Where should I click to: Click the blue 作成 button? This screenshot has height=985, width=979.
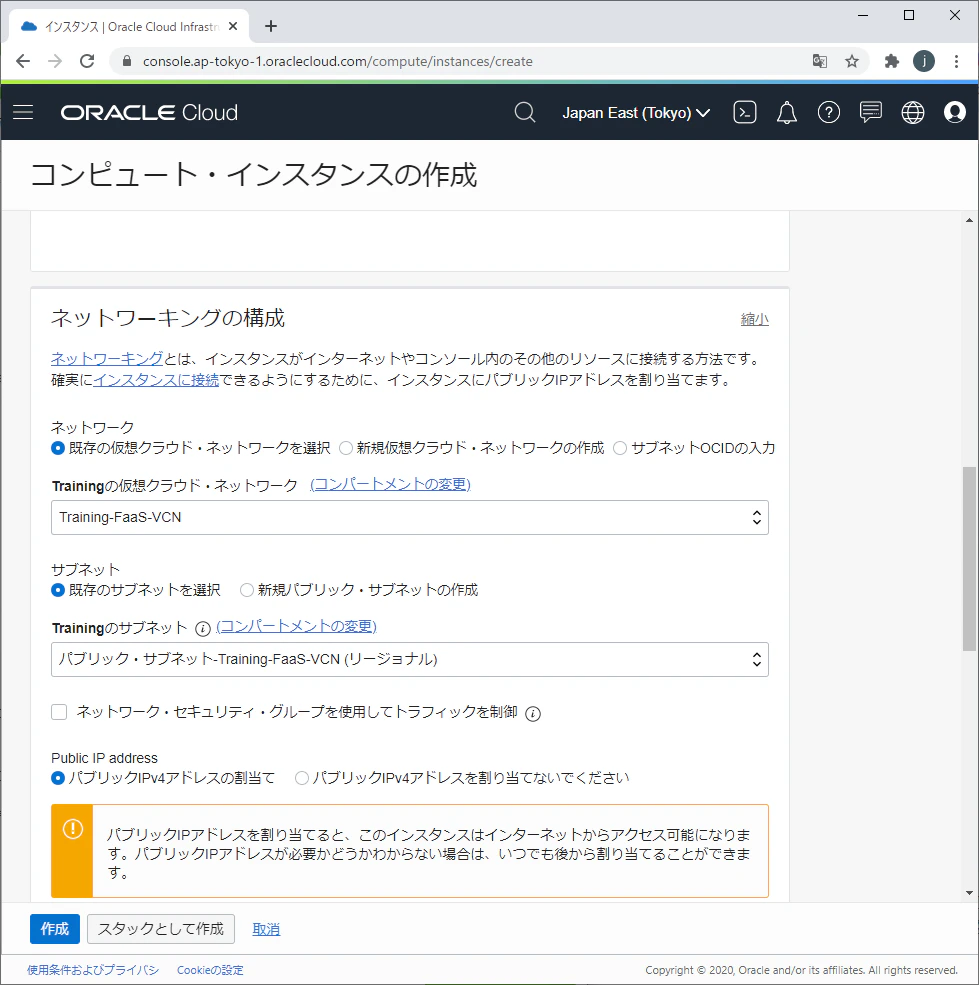pos(55,928)
